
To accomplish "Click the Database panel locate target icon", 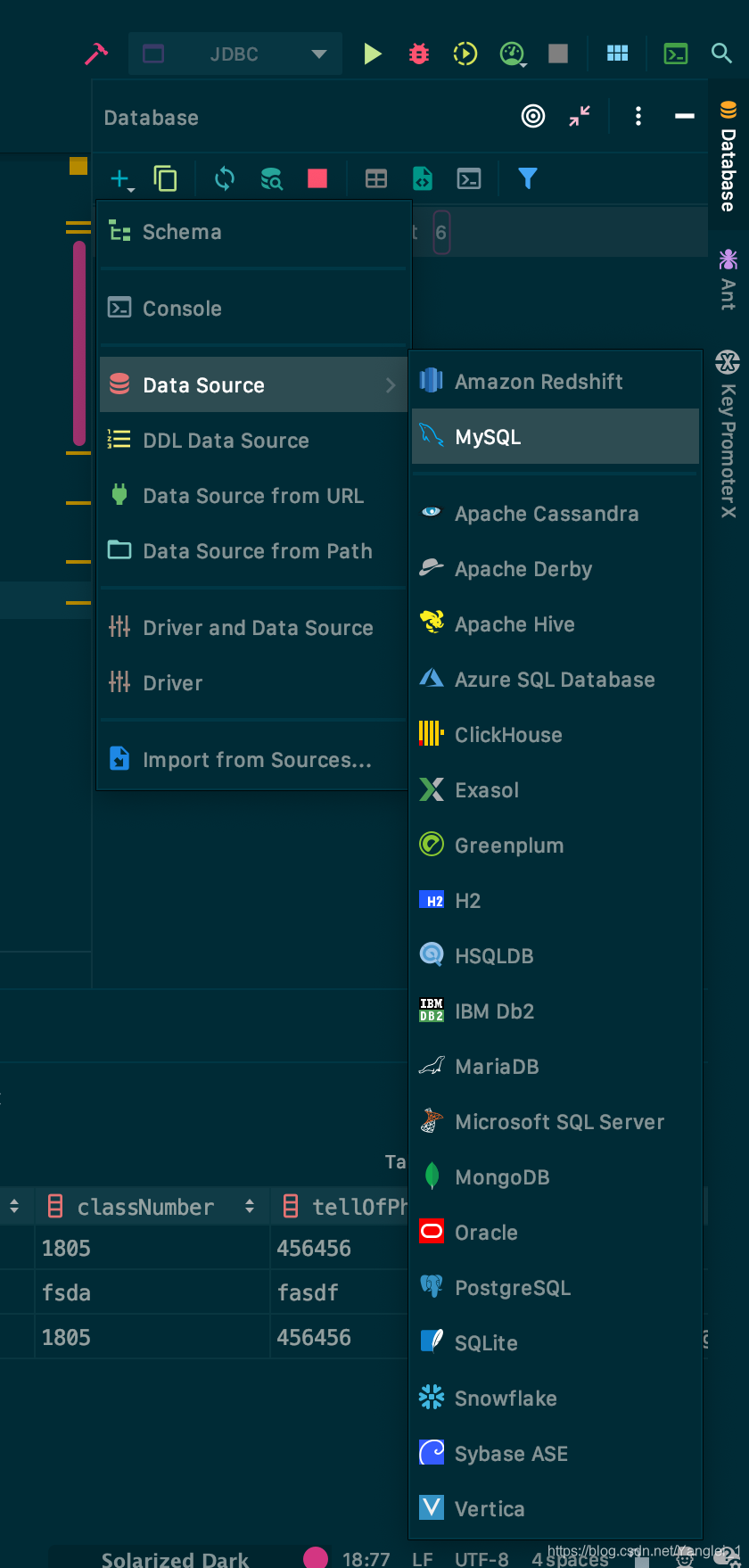I will tap(533, 116).
